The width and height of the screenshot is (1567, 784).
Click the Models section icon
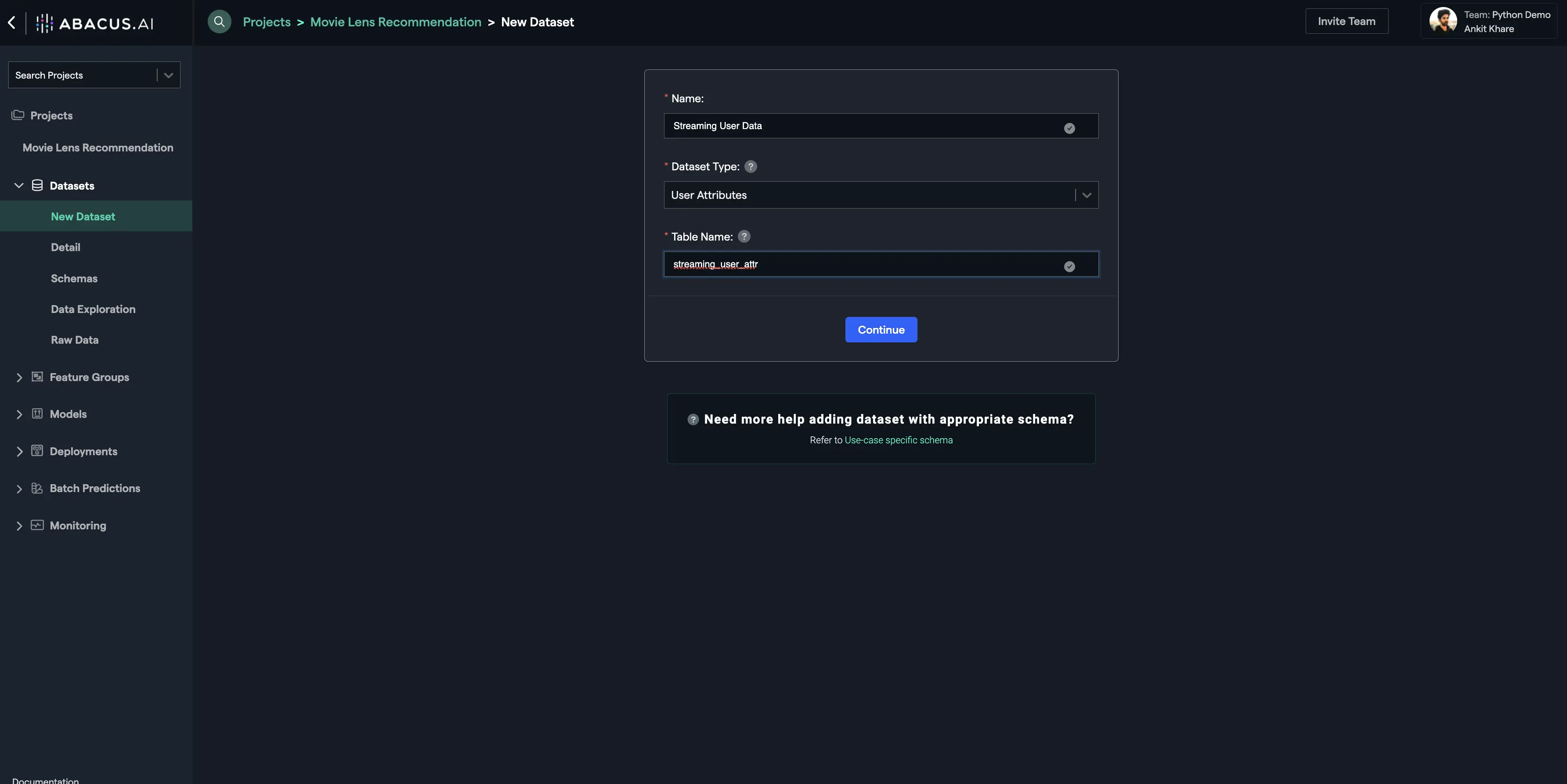[37, 414]
